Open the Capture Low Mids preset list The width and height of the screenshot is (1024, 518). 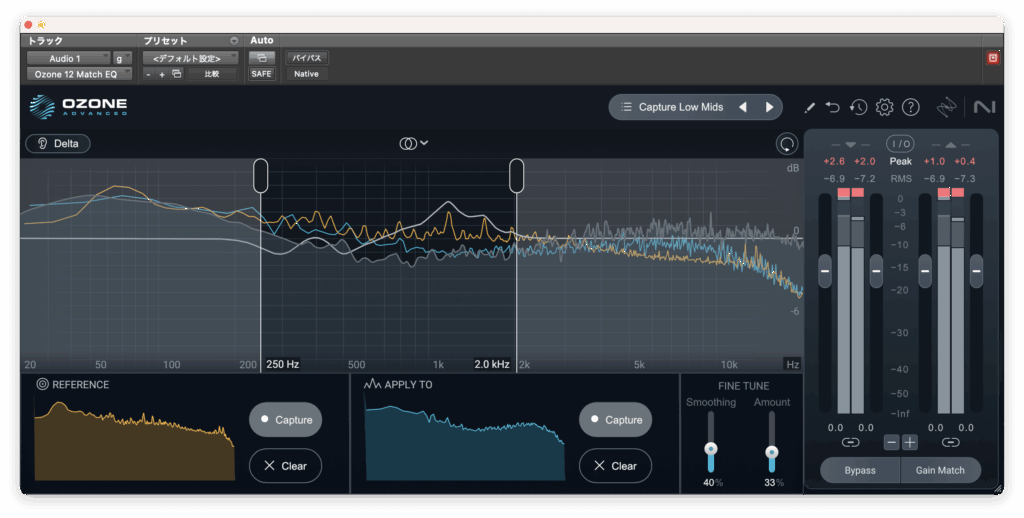671,107
